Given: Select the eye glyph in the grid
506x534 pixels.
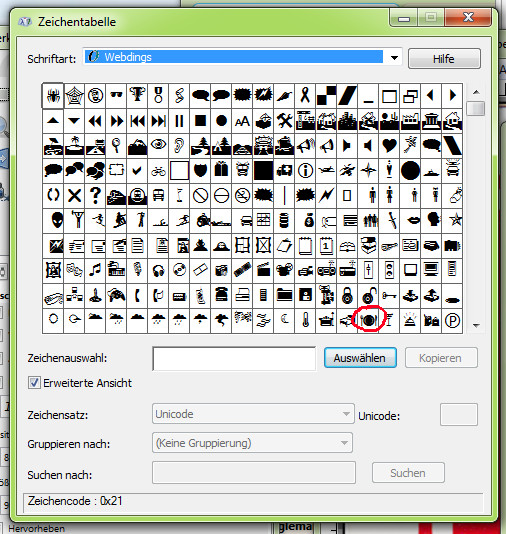Looking at the screenshot, I should coord(158,146).
